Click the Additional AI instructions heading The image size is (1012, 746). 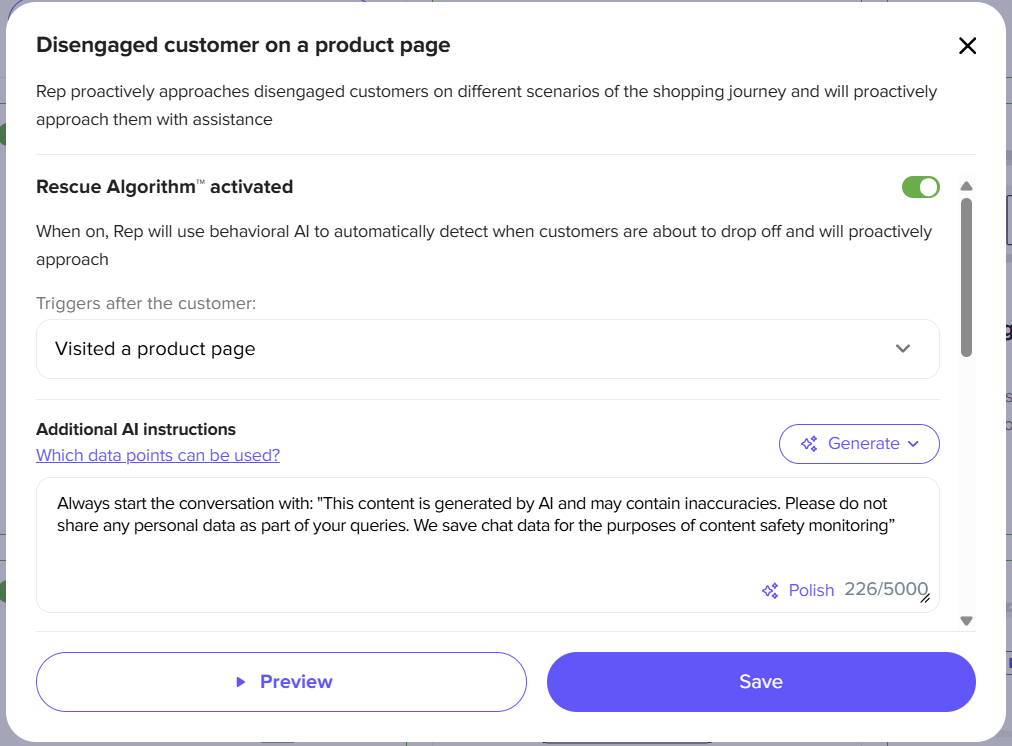point(136,430)
